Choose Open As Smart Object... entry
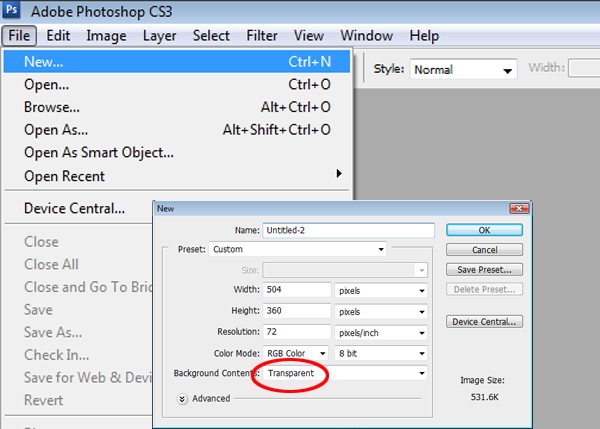Viewport: 600px width, 429px height. [x=177, y=153]
